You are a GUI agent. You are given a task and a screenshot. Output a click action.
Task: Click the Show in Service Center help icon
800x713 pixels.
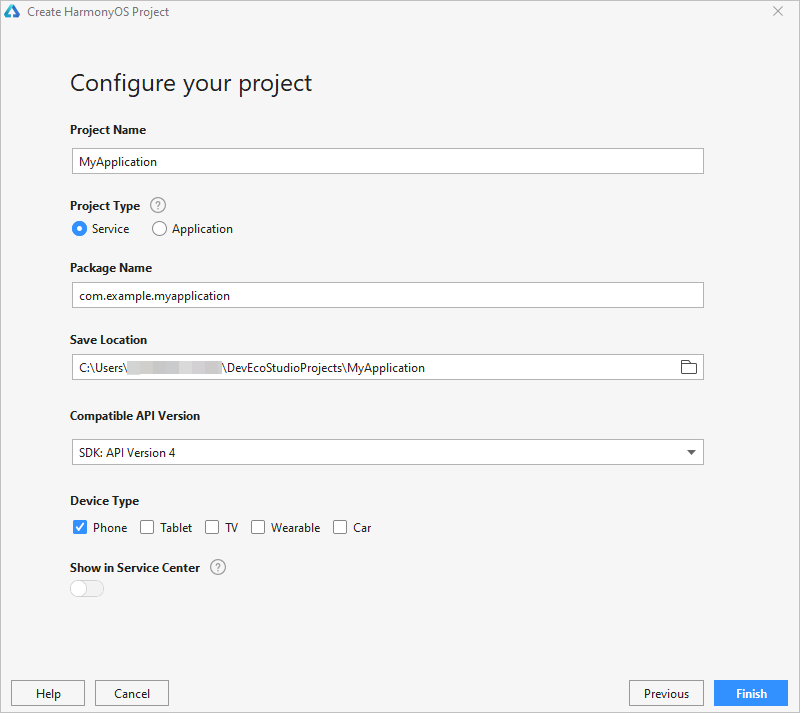pos(218,567)
